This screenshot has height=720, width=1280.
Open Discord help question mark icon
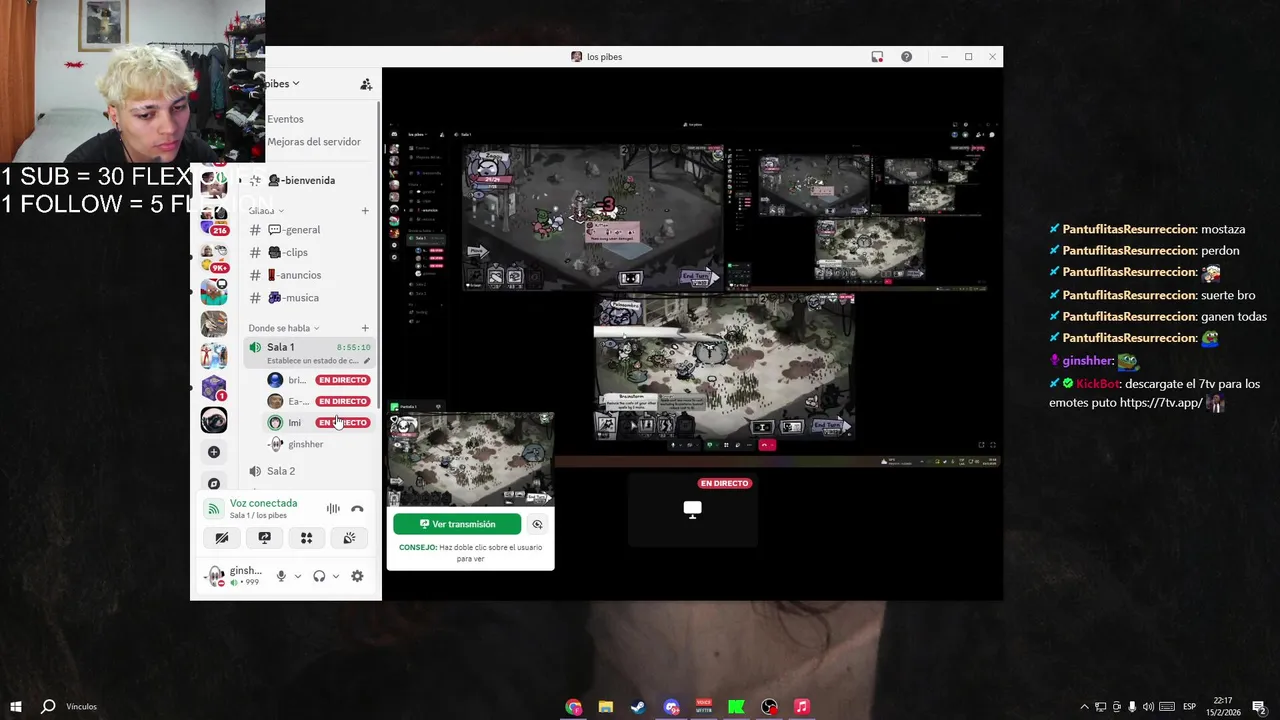906,57
